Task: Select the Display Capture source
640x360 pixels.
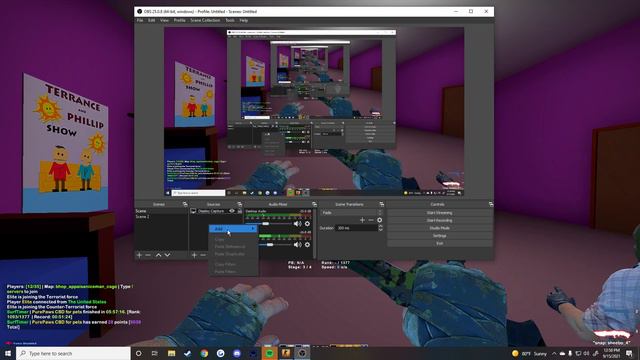Action: tap(210, 211)
